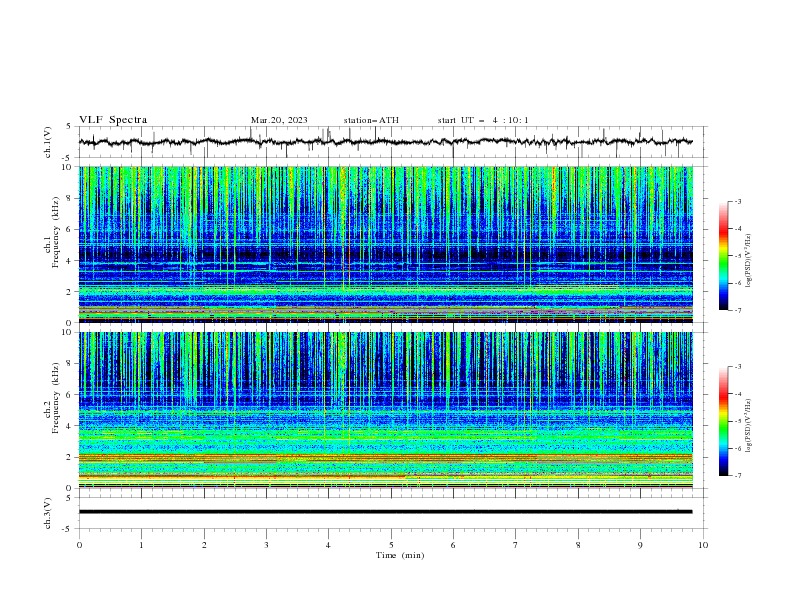The width and height of the screenshot is (792, 612).
Task: Click time axis tick label "7"
Action: click(516, 545)
